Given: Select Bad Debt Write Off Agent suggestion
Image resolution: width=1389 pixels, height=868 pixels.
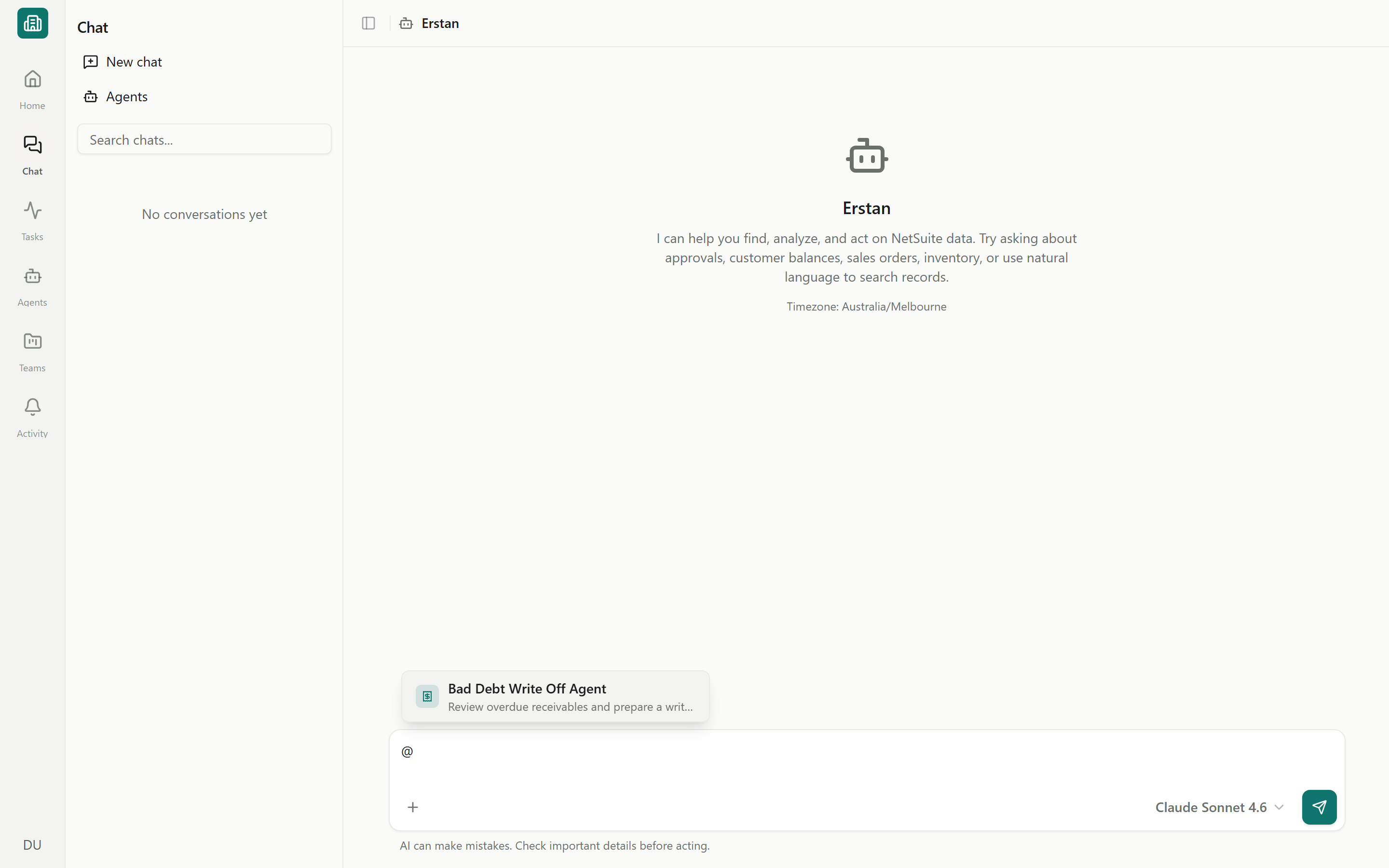Looking at the screenshot, I should [555, 696].
